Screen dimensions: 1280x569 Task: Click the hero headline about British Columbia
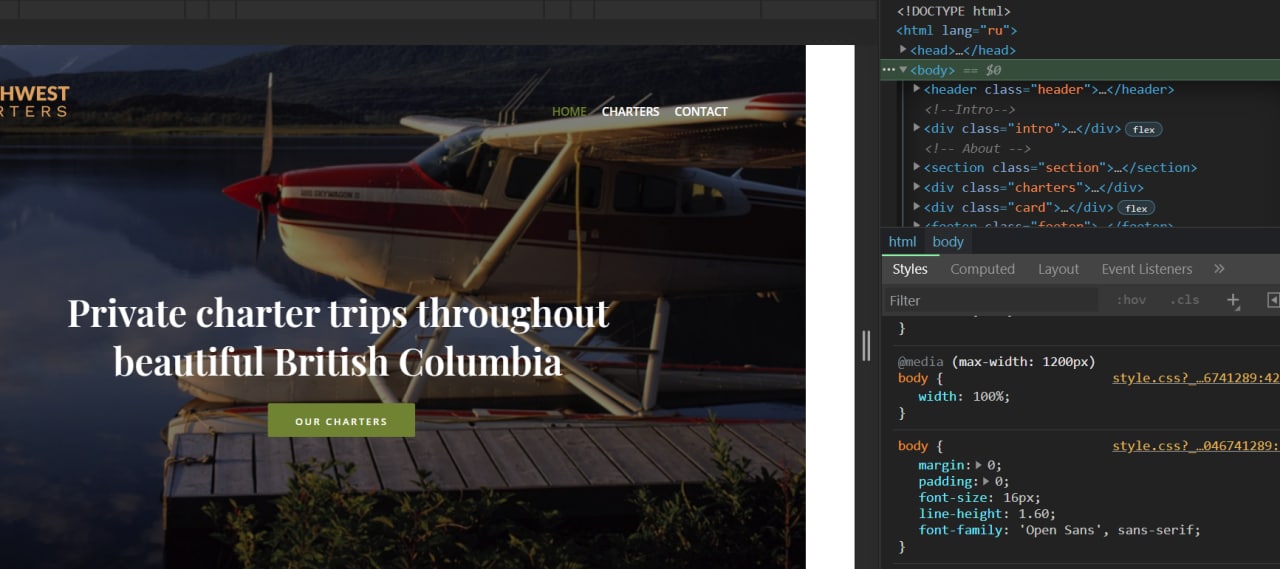tap(338, 337)
